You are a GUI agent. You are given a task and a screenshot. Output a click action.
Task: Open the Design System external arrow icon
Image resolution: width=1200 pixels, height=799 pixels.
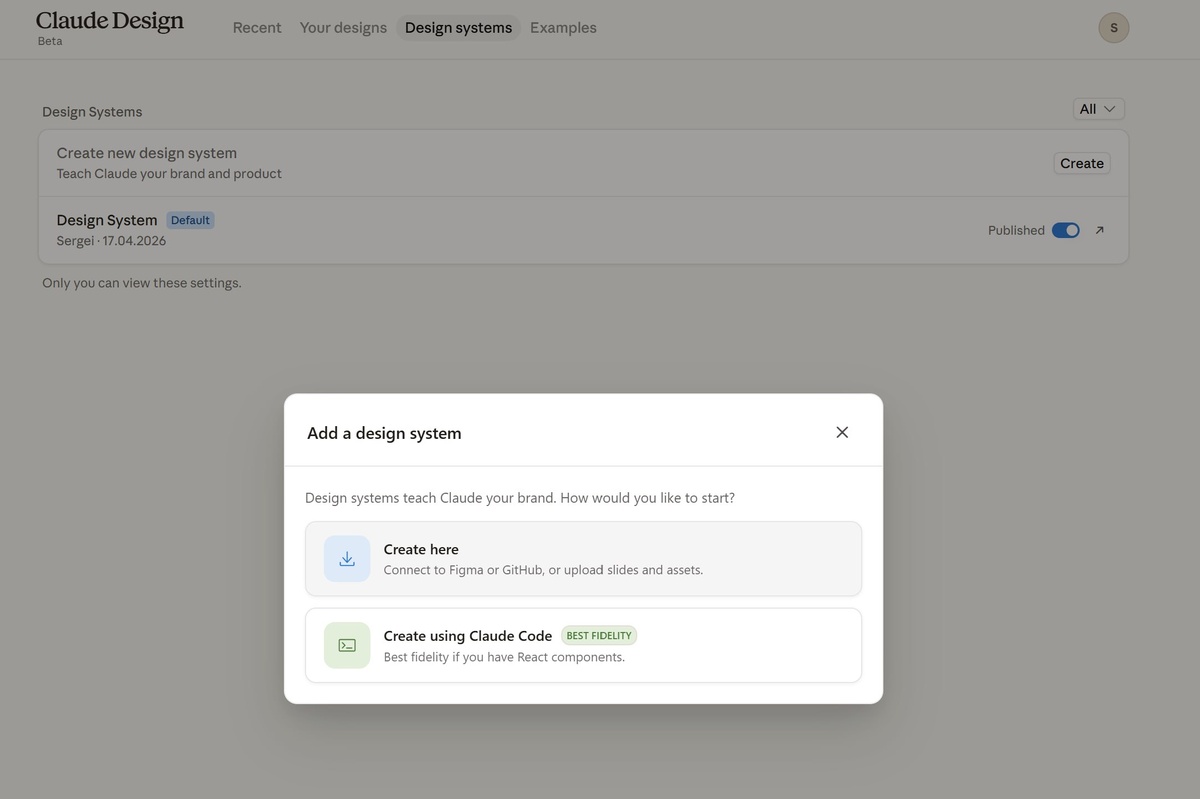point(1100,230)
